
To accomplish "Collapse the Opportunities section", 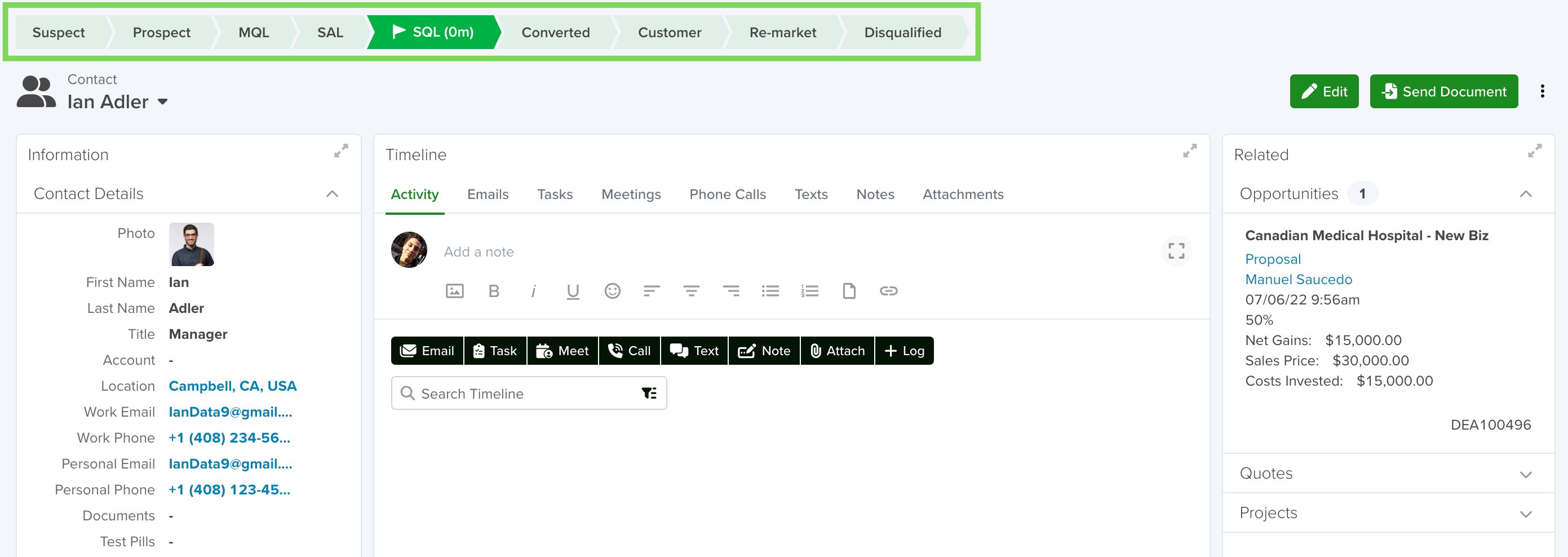I will click(x=1525, y=193).
